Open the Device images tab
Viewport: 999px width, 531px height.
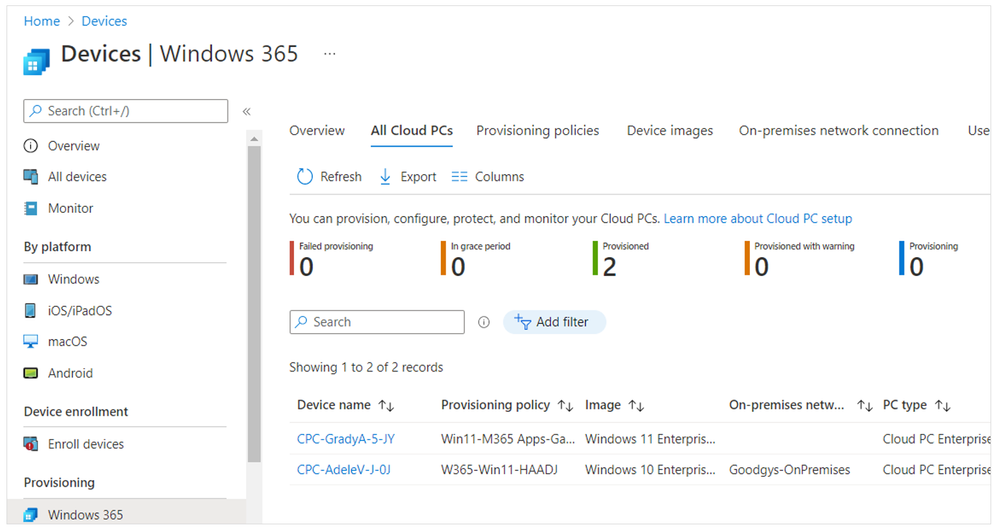[670, 131]
